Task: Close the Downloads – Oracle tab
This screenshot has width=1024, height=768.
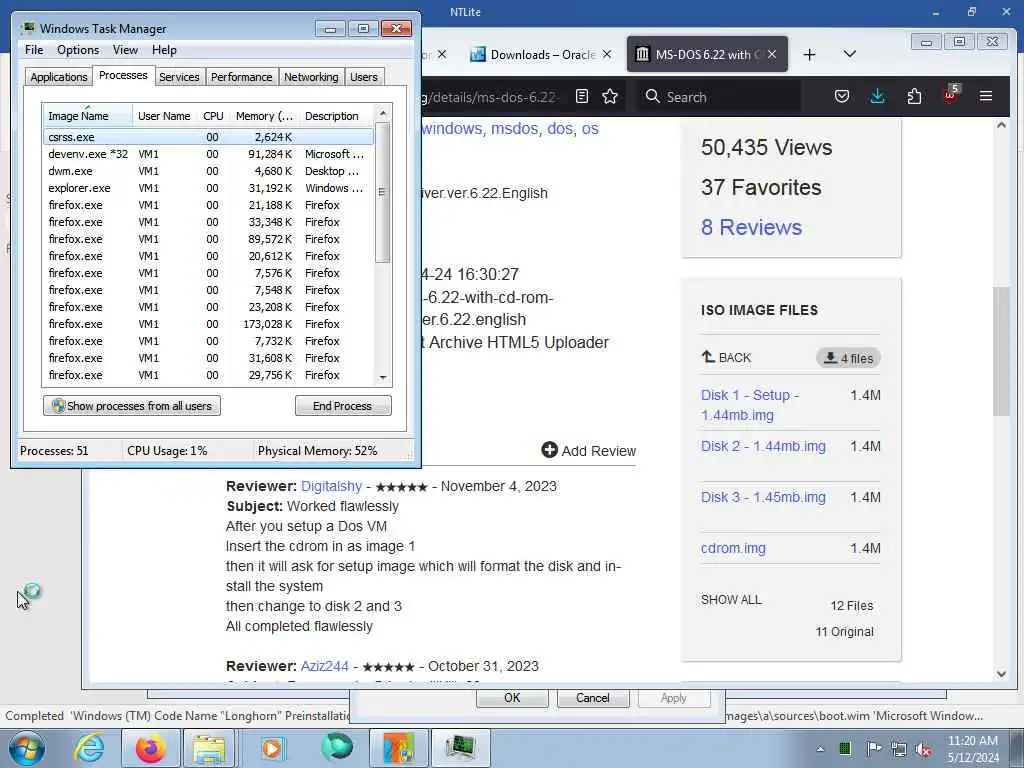Action: coord(607,54)
